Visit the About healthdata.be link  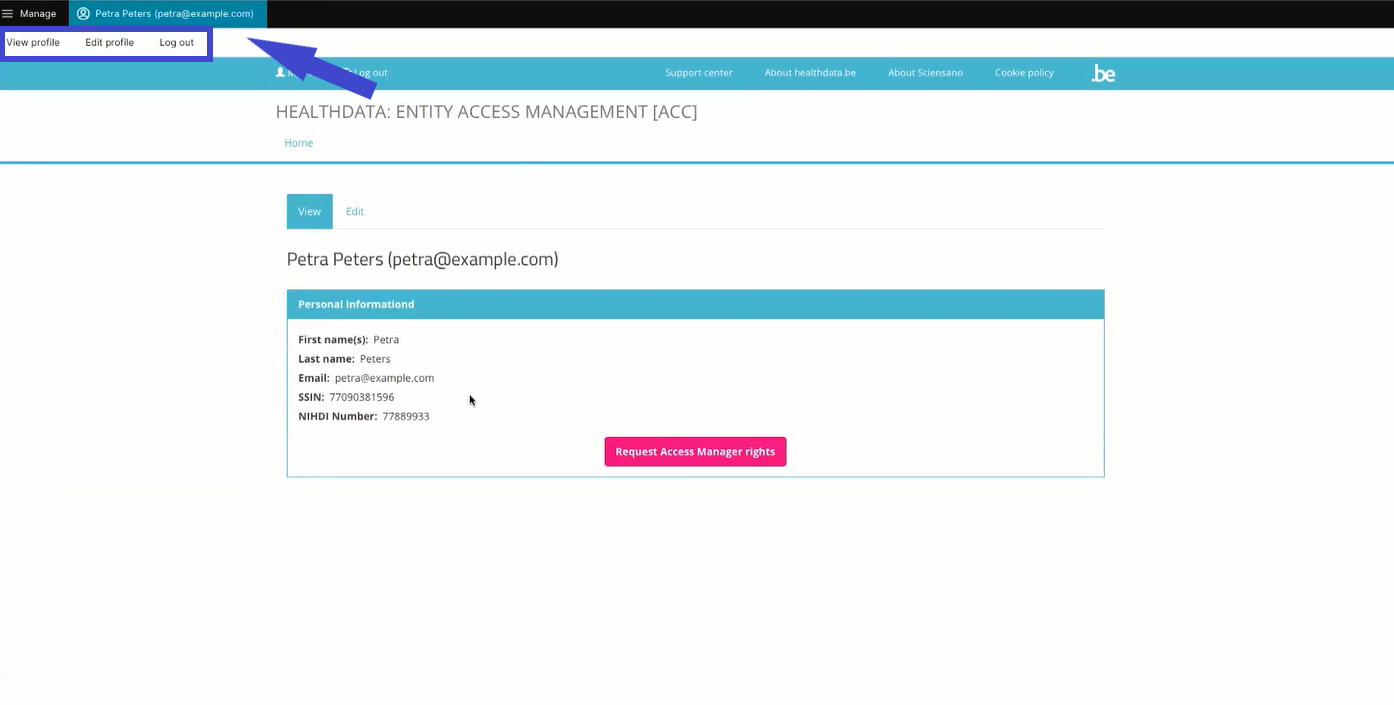[x=810, y=73]
